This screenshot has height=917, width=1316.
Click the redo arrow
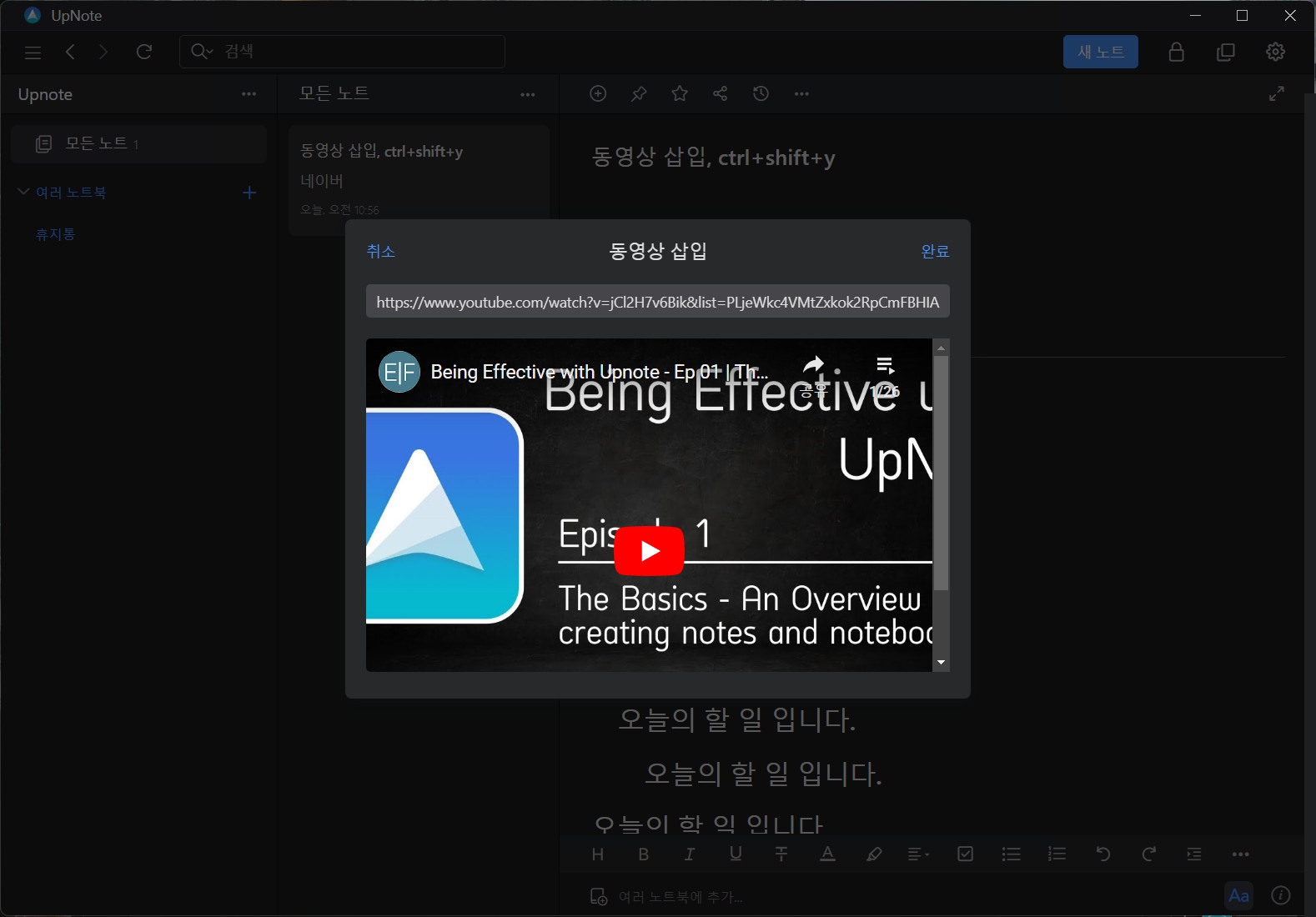[x=1148, y=854]
